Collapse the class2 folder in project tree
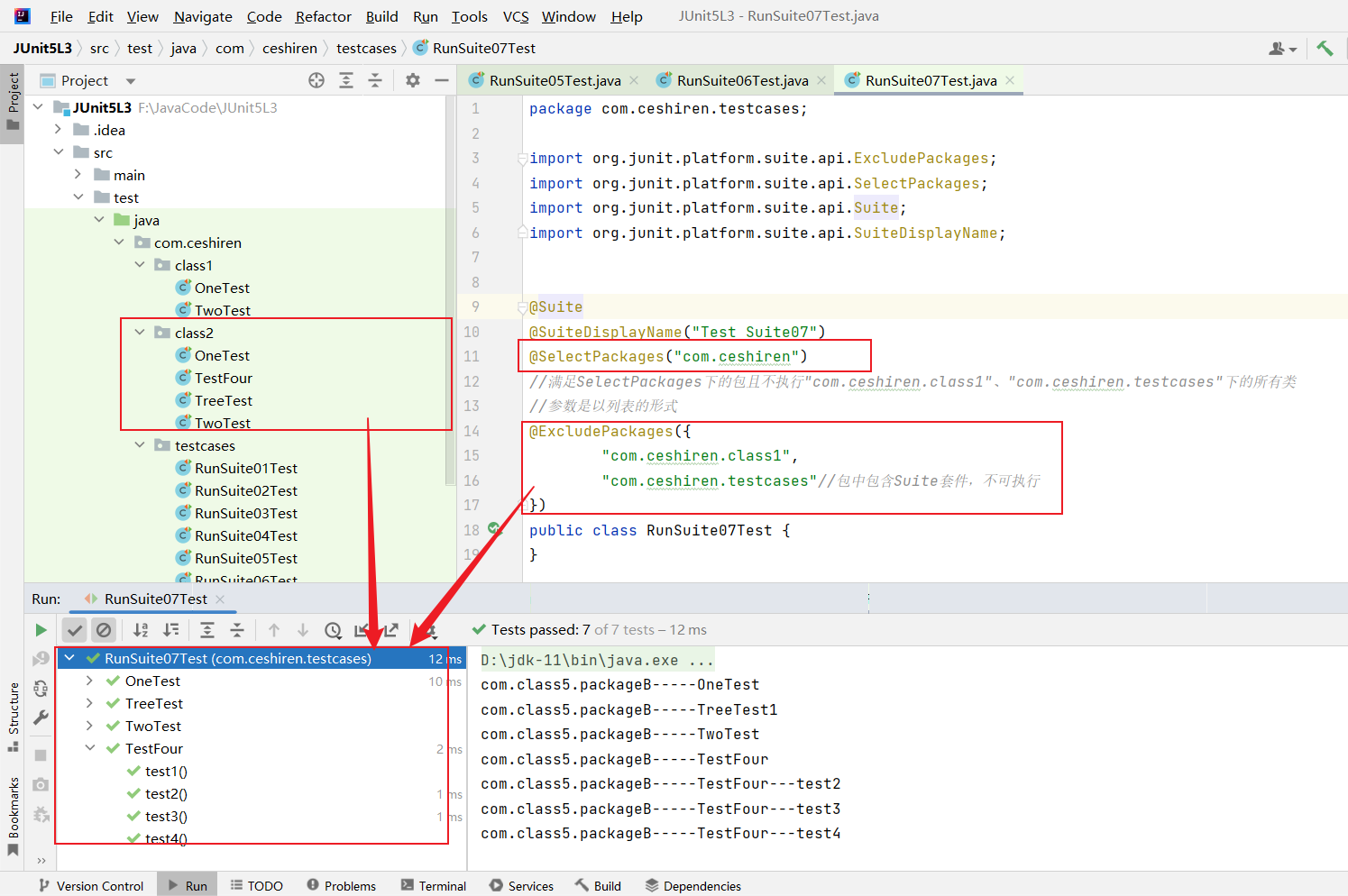This screenshot has width=1348, height=896. [x=140, y=333]
